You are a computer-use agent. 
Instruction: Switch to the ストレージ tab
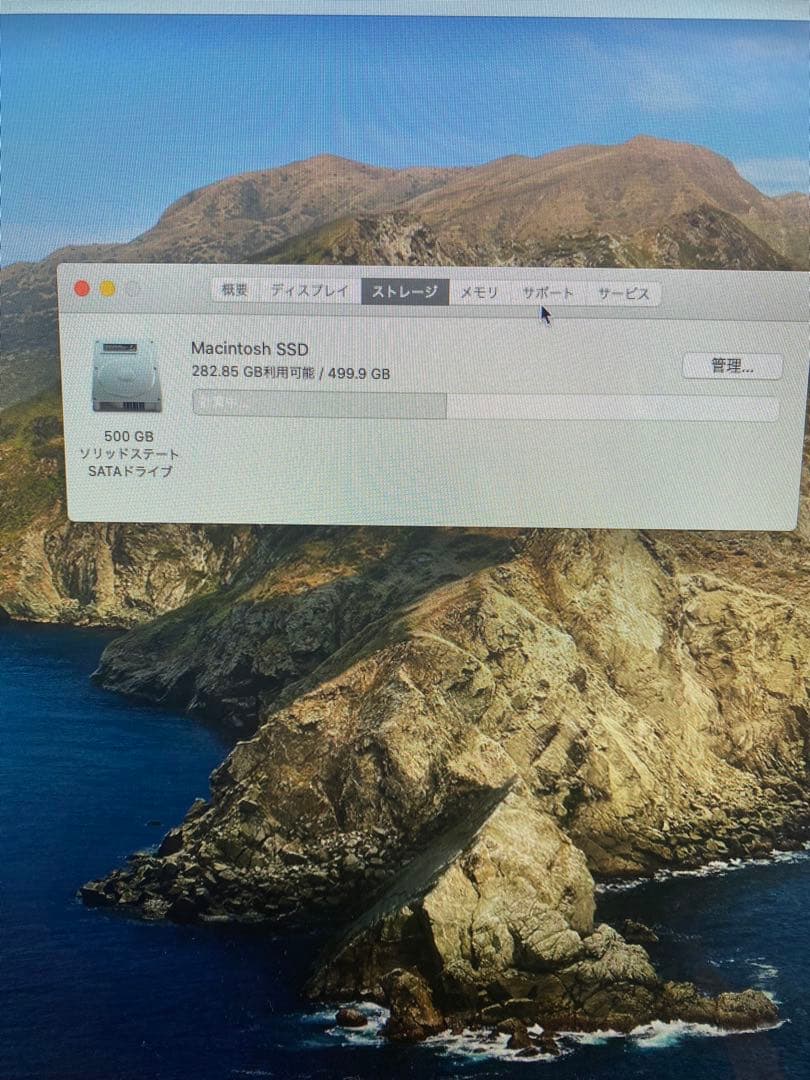pos(405,290)
